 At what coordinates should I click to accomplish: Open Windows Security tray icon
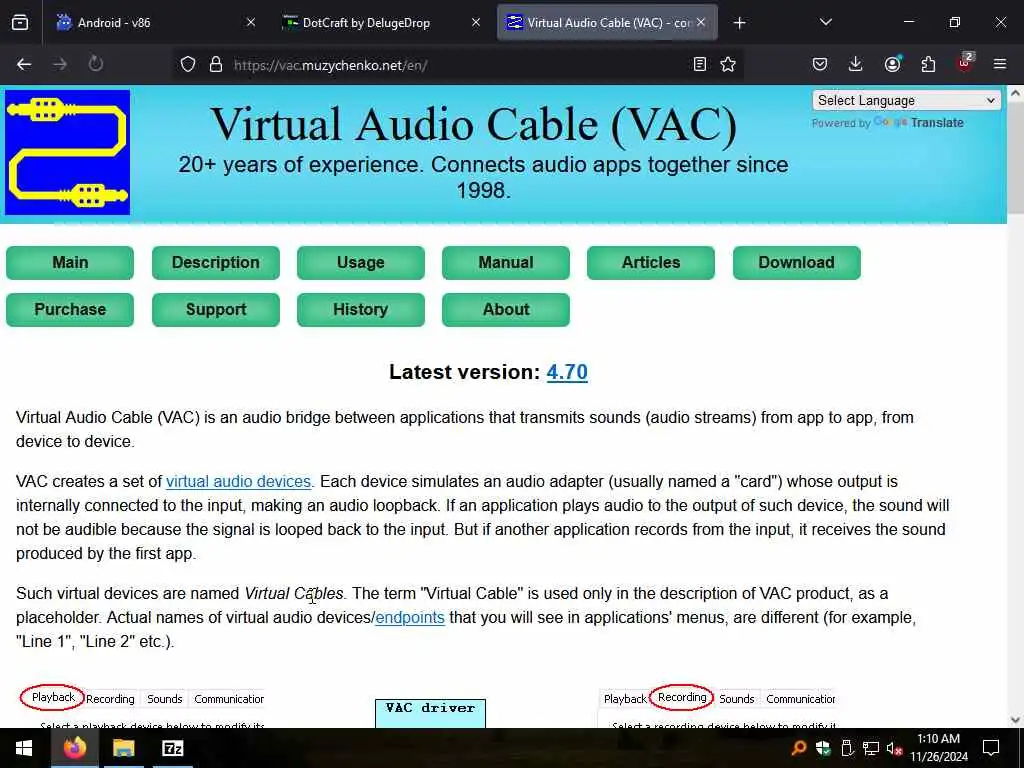point(823,748)
